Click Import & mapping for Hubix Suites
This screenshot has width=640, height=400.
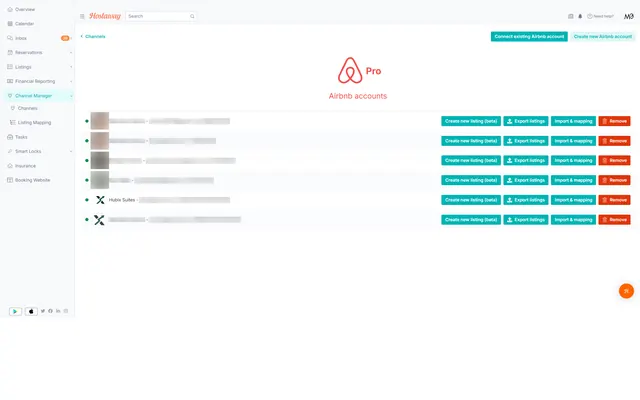tap(573, 200)
